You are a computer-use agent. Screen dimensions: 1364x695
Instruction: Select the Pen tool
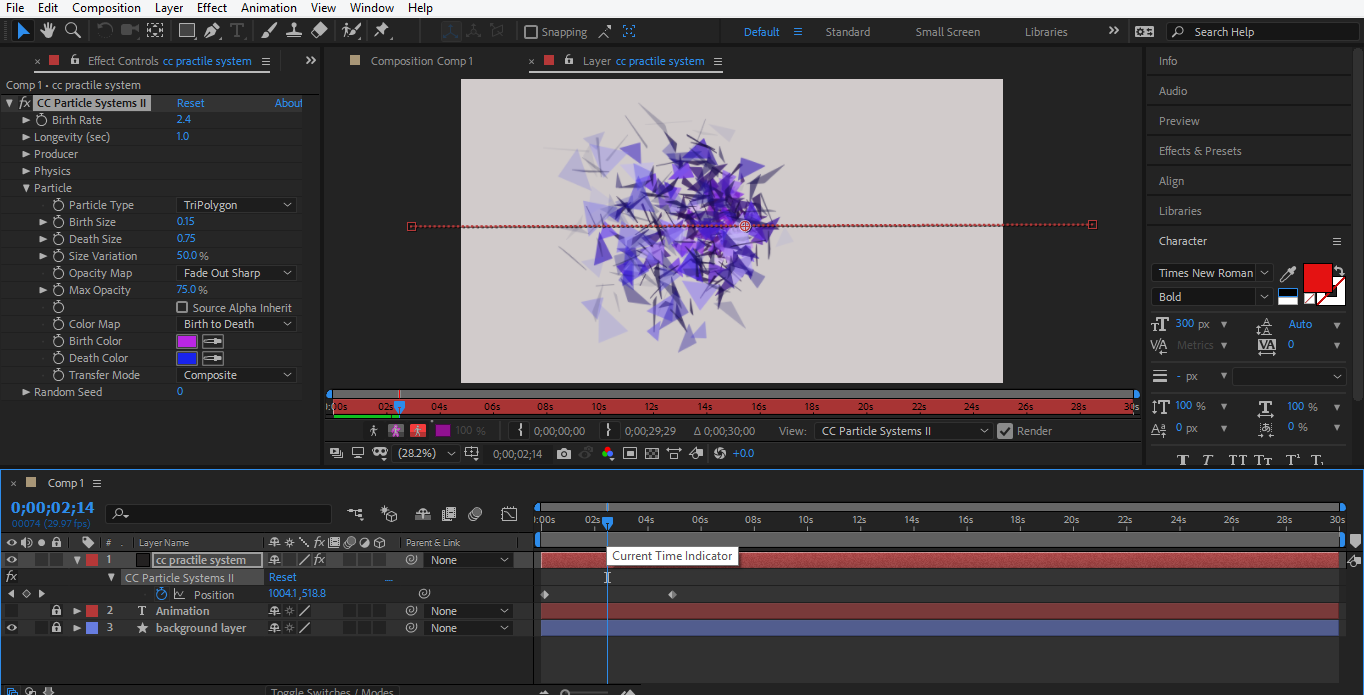pyautogui.click(x=212, y=31)
